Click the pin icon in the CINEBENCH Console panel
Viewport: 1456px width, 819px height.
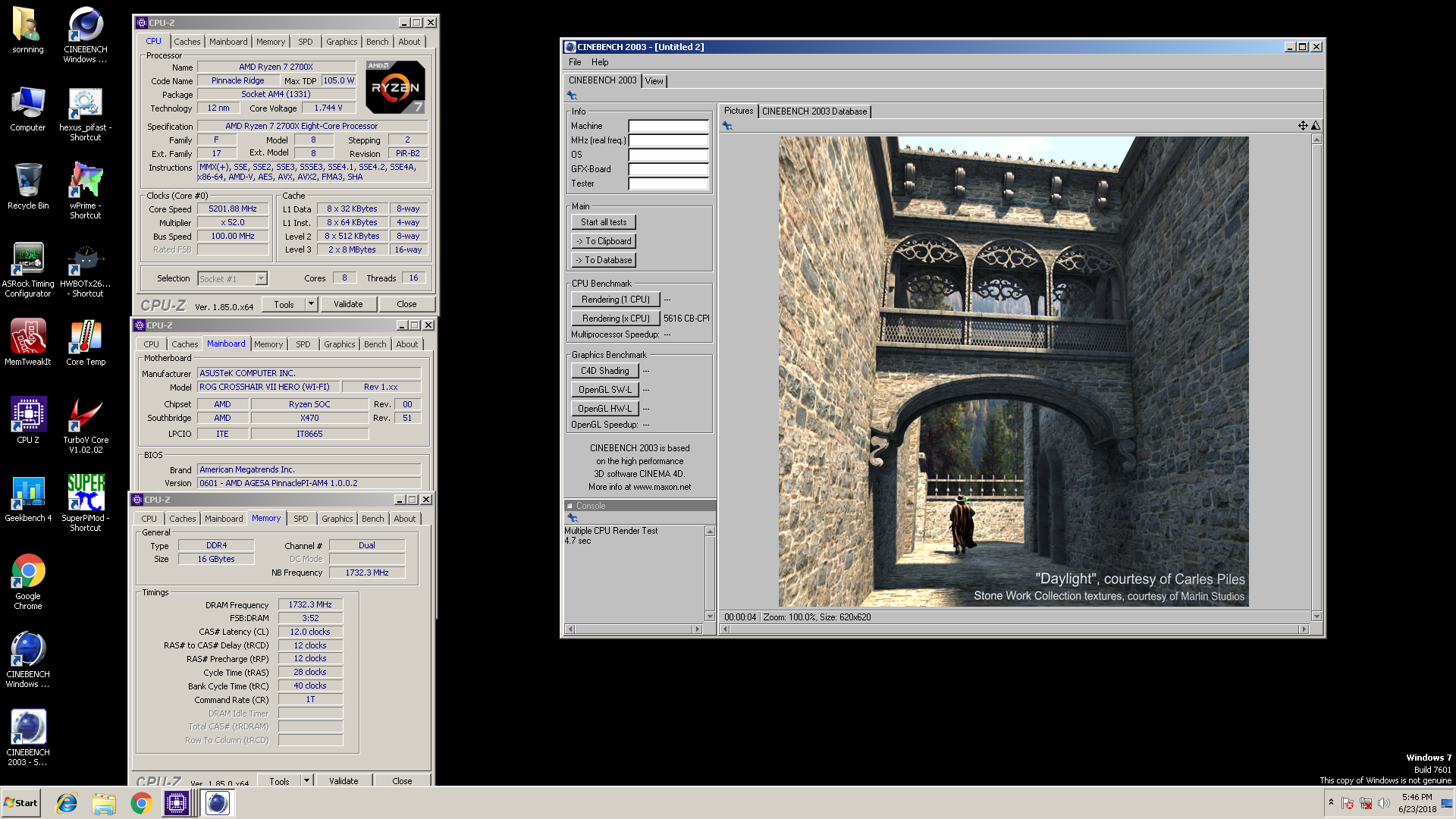point(573,517)
